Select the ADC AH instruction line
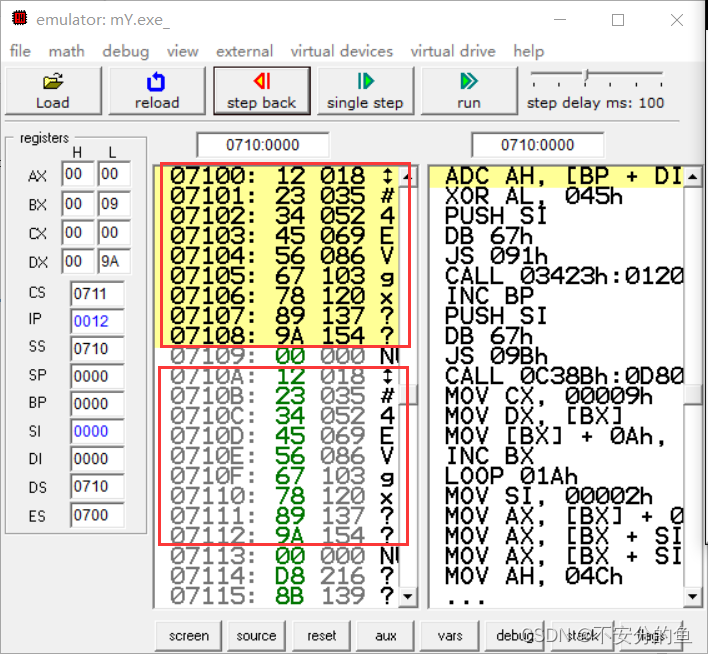This screenshot has width=708, height=654. (x=556, y=177)
